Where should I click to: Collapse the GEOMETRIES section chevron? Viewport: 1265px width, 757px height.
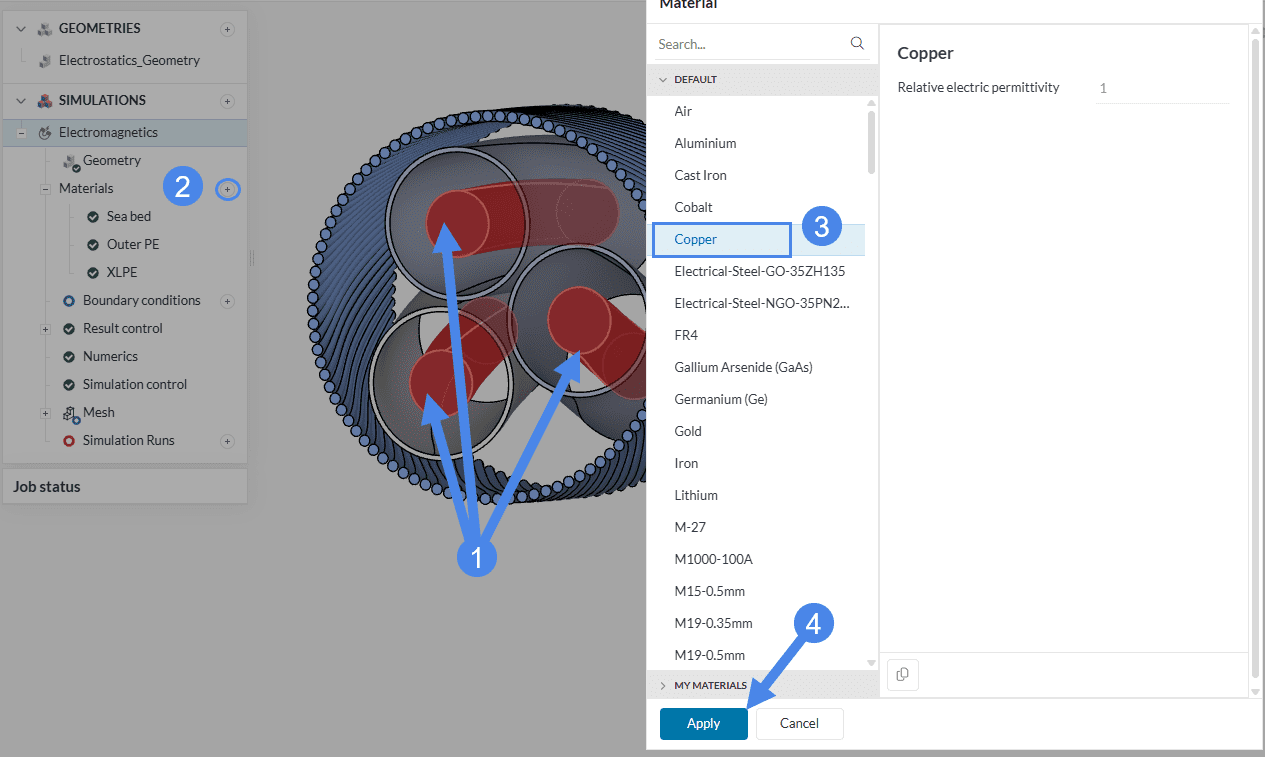[21, 29]
